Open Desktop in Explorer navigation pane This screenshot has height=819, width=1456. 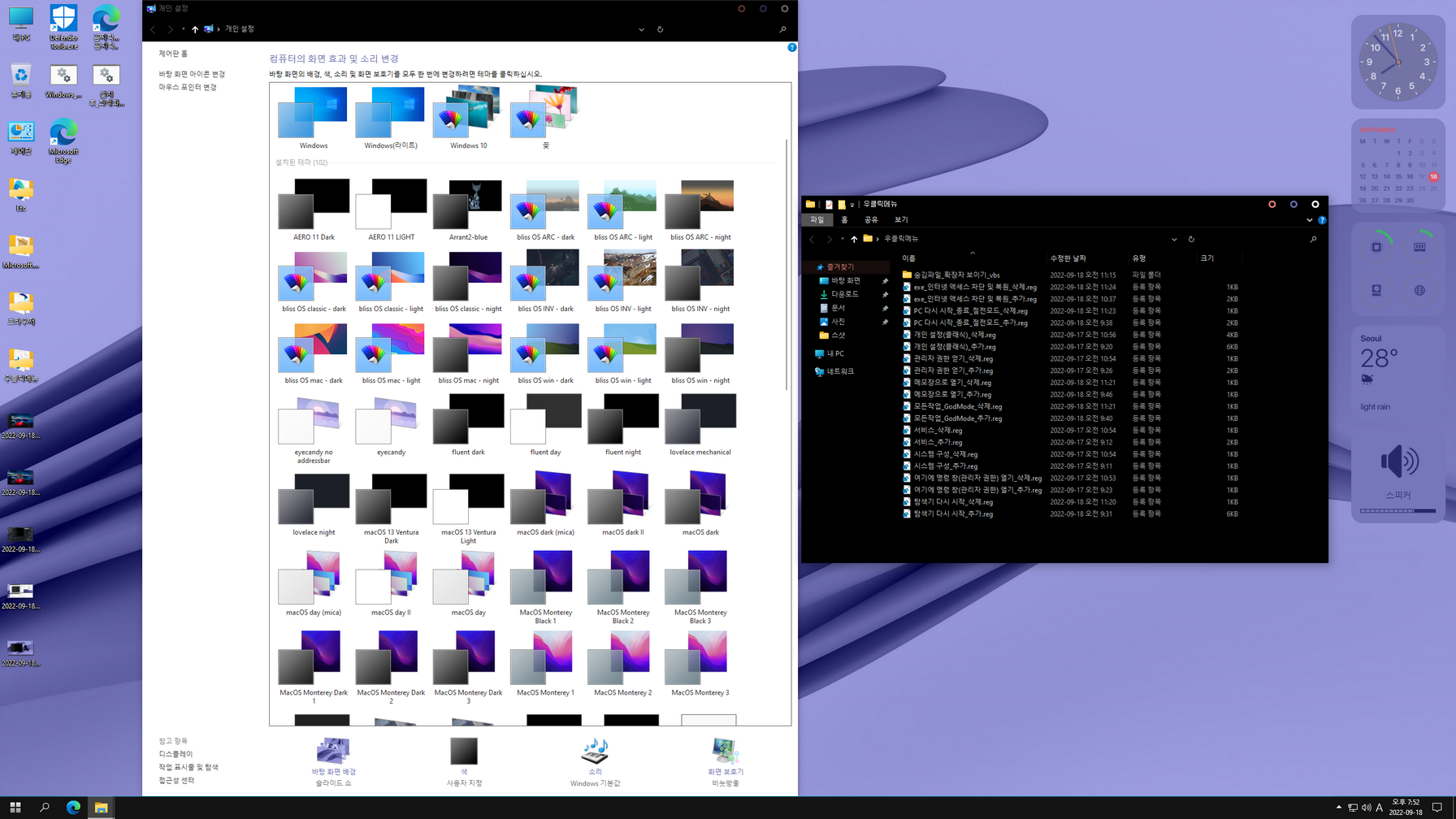pos(845,280)
